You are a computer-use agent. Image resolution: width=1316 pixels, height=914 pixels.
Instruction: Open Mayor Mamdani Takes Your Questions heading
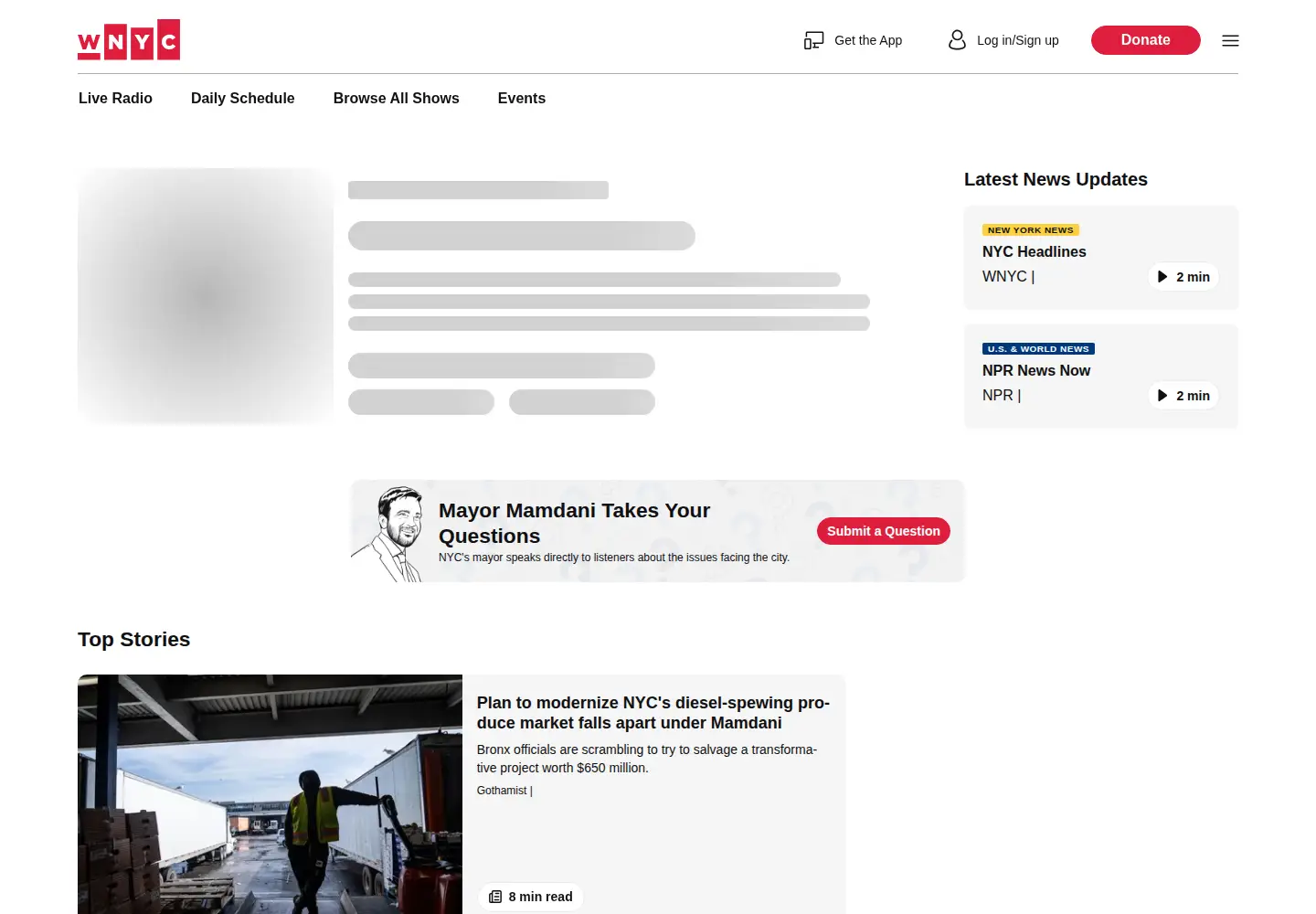point(574,523)
